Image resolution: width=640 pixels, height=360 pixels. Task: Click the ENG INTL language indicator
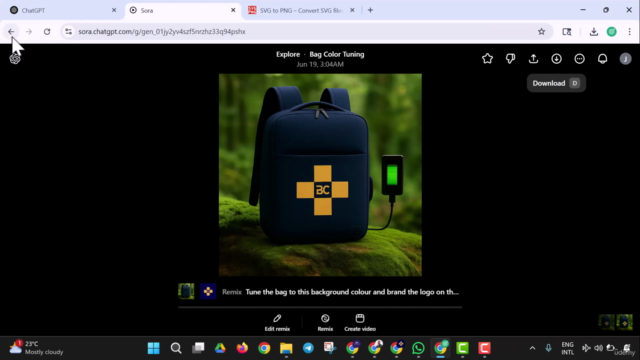pyautogui.click(x=567, y=348)
